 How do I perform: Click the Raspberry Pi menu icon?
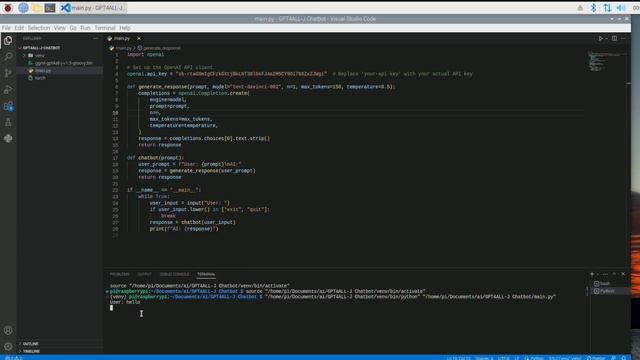(8, 8)
